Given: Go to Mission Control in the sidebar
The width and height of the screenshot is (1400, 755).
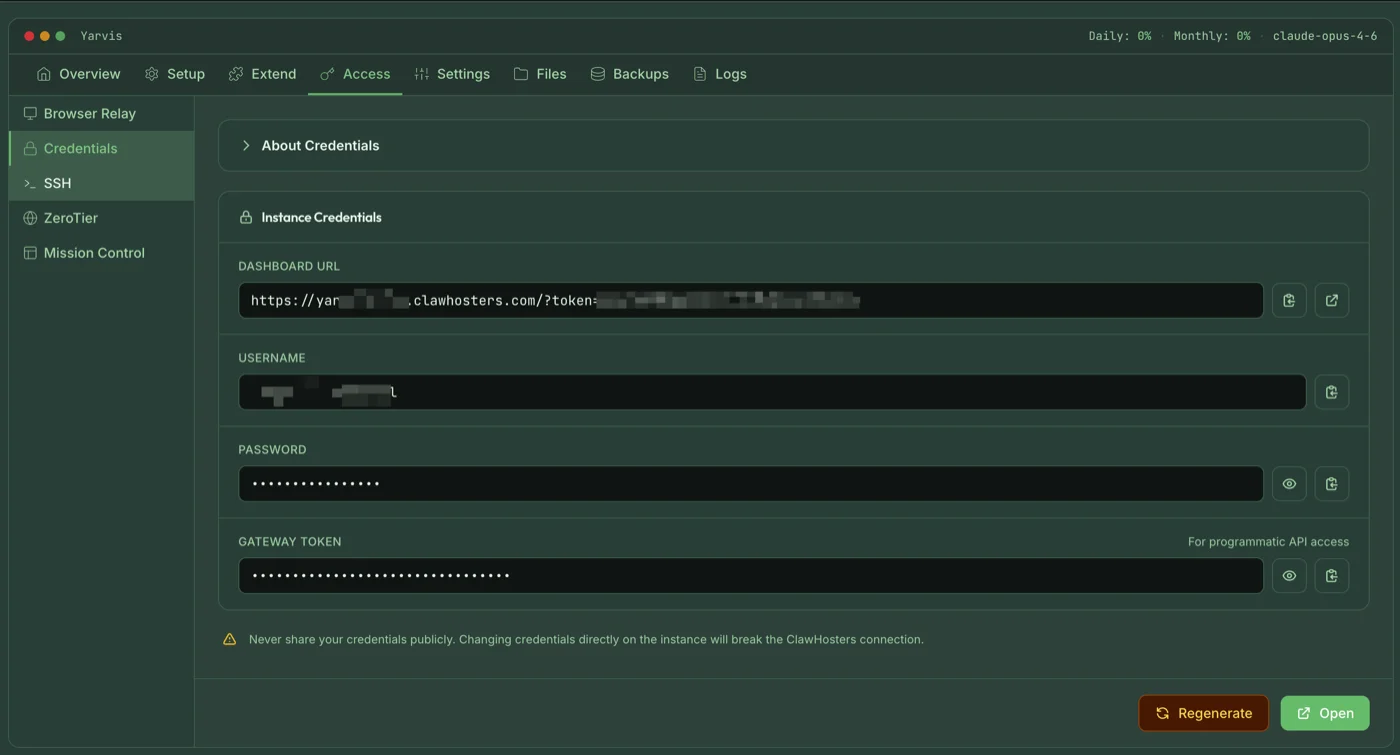Looking at the screenshot, I should (93, 252).
